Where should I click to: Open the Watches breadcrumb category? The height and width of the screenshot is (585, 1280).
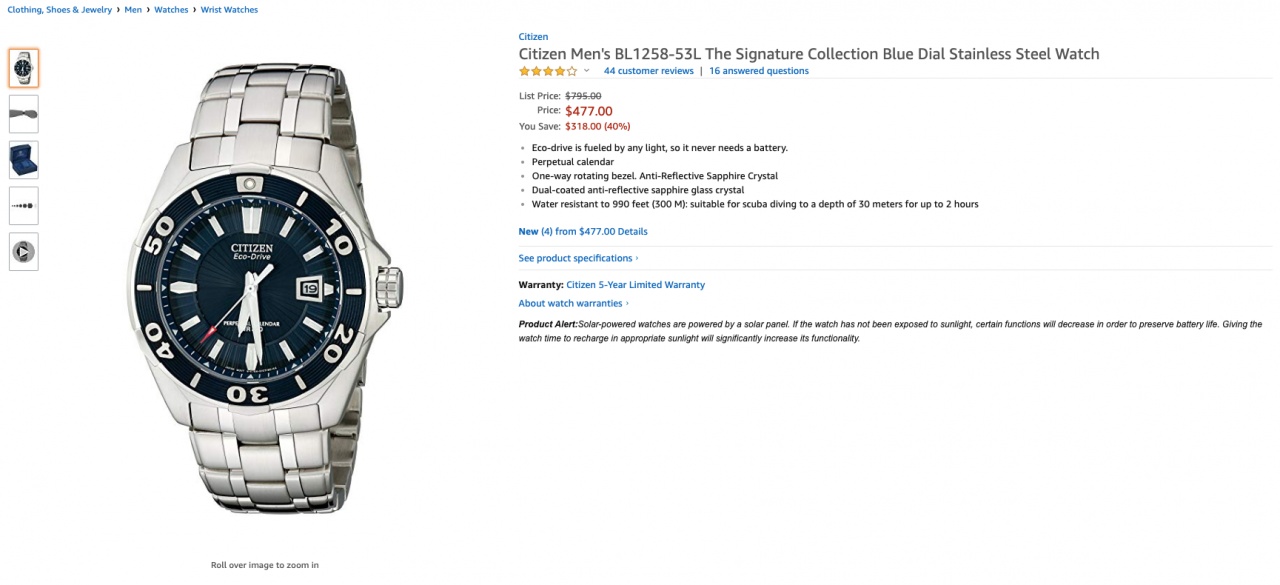[171, 10]
